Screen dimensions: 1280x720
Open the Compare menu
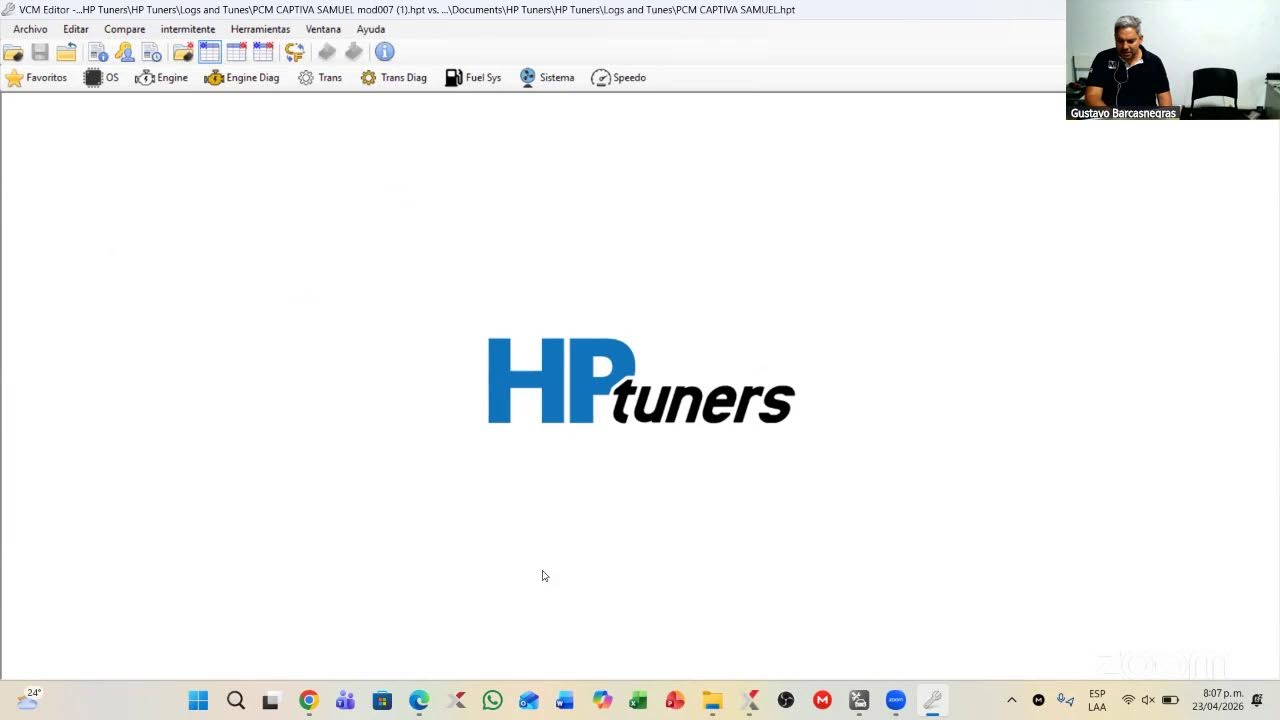(x=124, y=29)
